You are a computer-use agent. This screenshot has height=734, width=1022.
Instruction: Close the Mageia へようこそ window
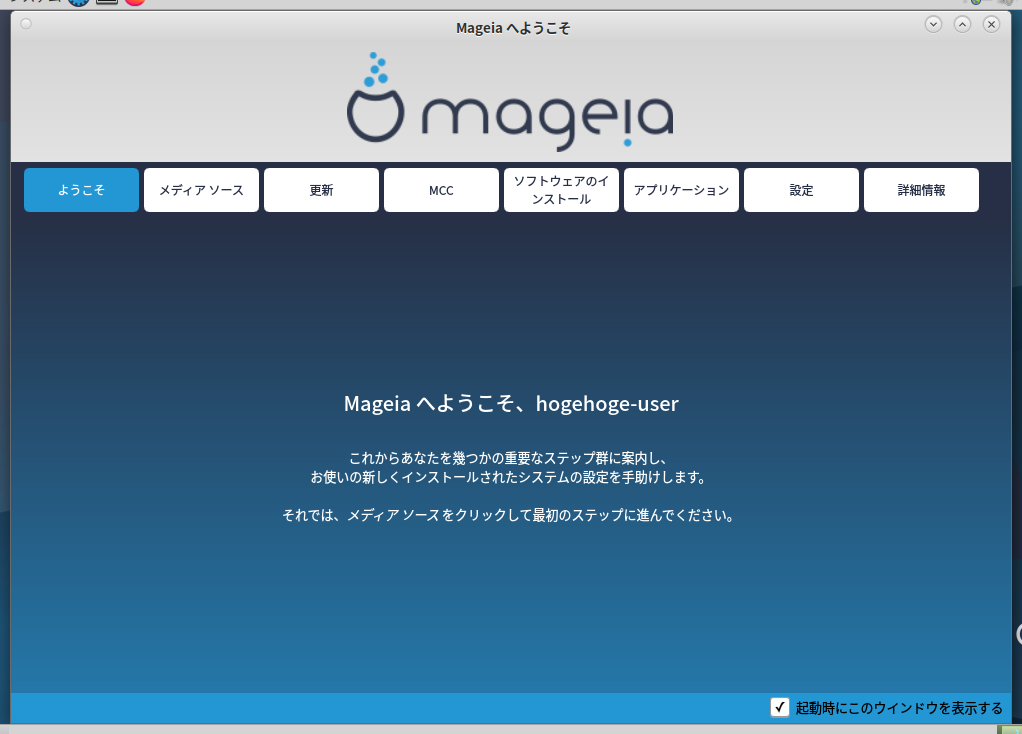click(x=991, y=25)
